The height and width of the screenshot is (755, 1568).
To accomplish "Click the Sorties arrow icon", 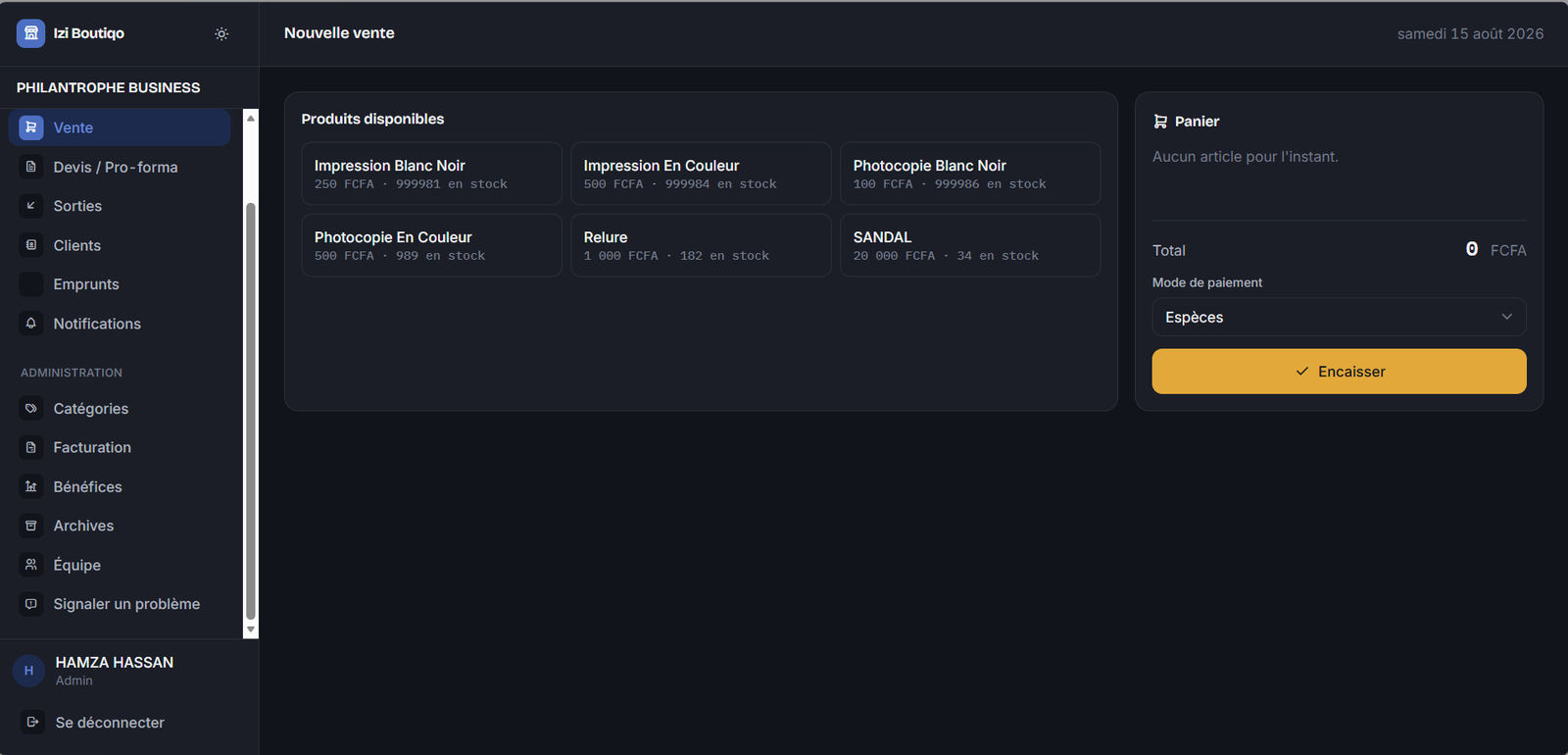I will 31,206.
